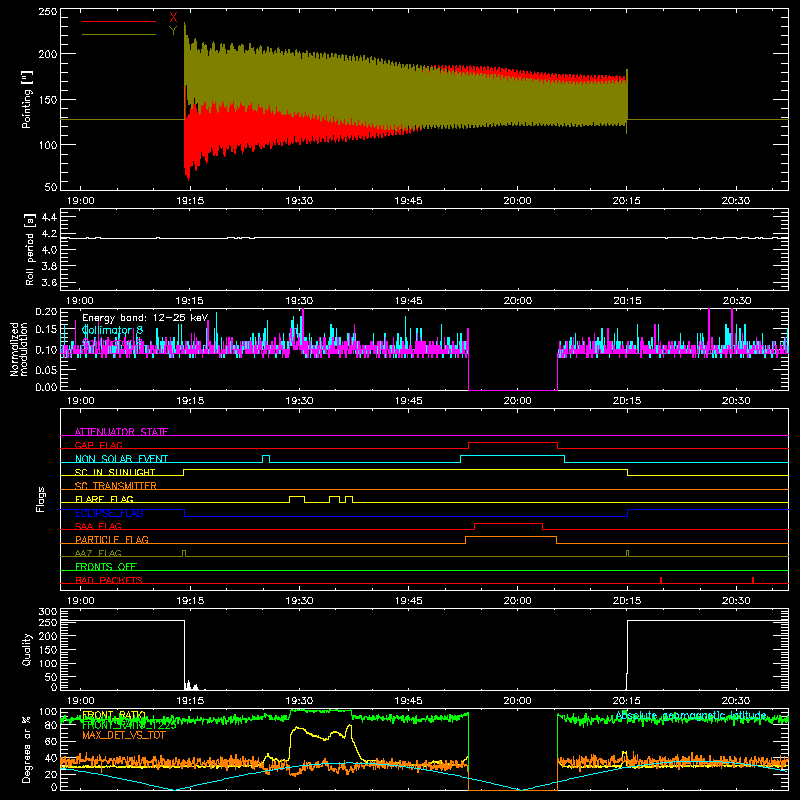Click the 300 tick on the Quality axis
This screenshot has height=800, width=800.
47,611
